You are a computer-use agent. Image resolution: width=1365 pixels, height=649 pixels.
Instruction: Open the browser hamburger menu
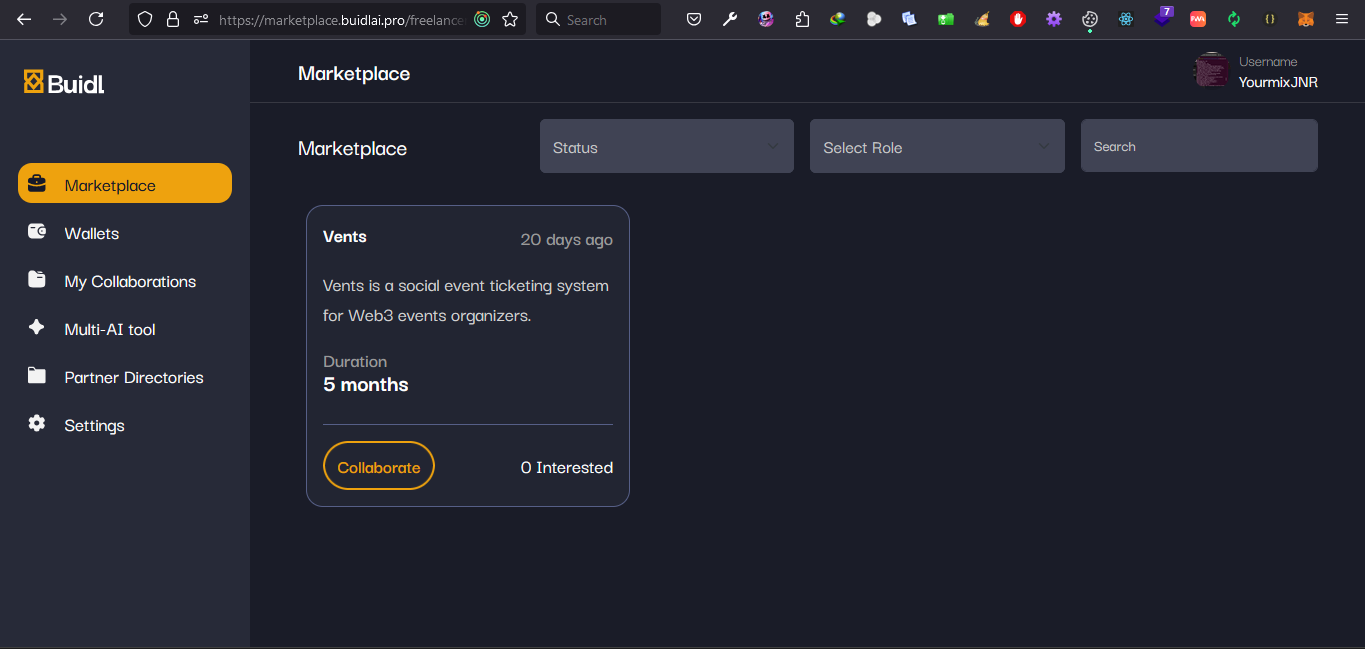click(x=1342, y=19)
